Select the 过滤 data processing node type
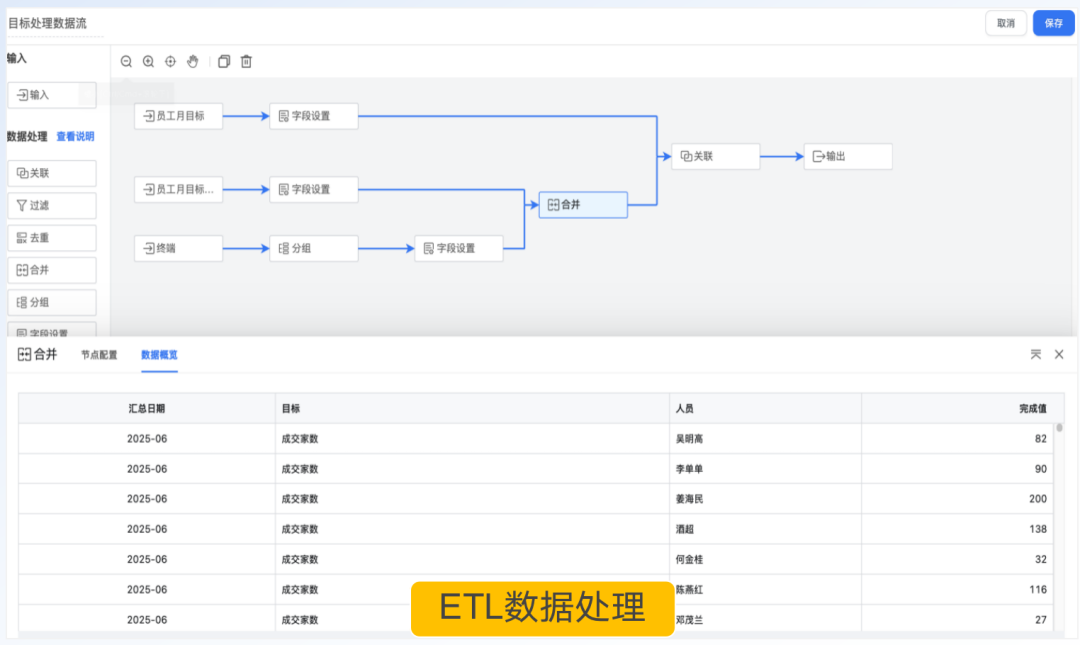1080x645 pixels. pyautogui.click(x=51, y=205)
